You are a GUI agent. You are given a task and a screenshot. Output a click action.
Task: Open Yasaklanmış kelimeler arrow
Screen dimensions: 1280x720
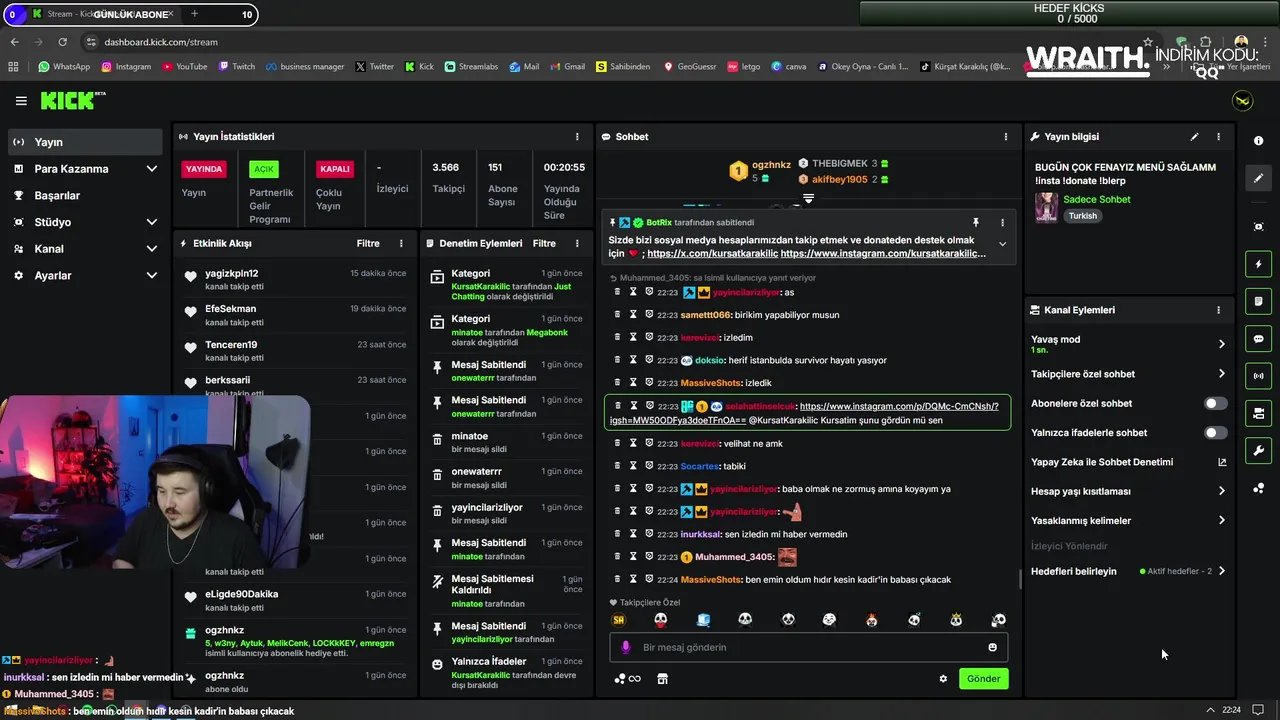point(1221,521)
